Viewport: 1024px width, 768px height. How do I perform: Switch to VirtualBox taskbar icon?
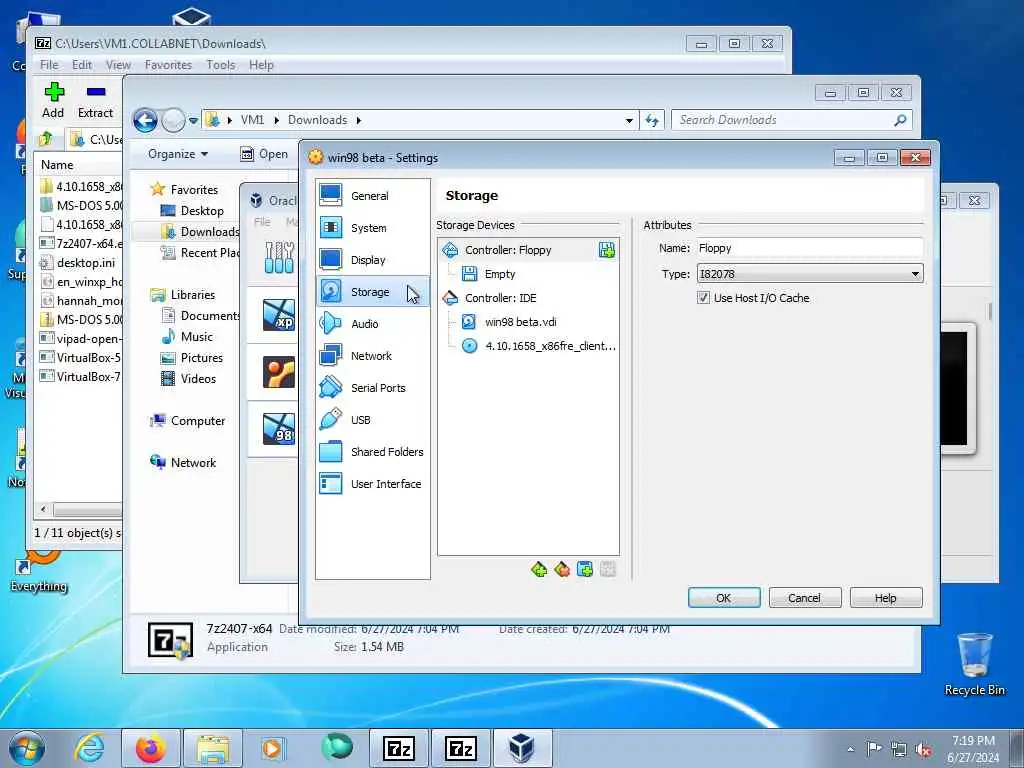(x=522, y=748)
